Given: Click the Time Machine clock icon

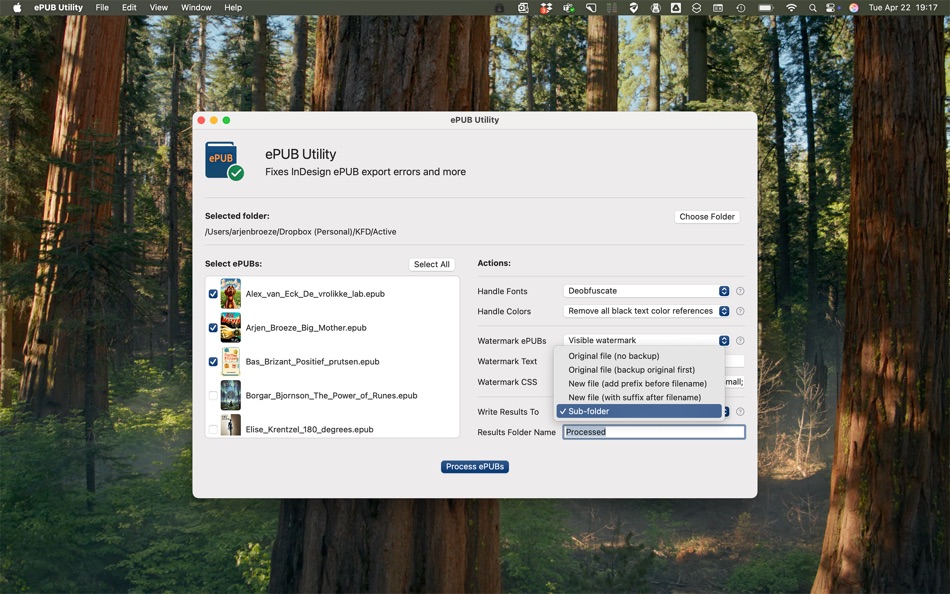Looking at the screenshot, I should [x=740, y=7].
